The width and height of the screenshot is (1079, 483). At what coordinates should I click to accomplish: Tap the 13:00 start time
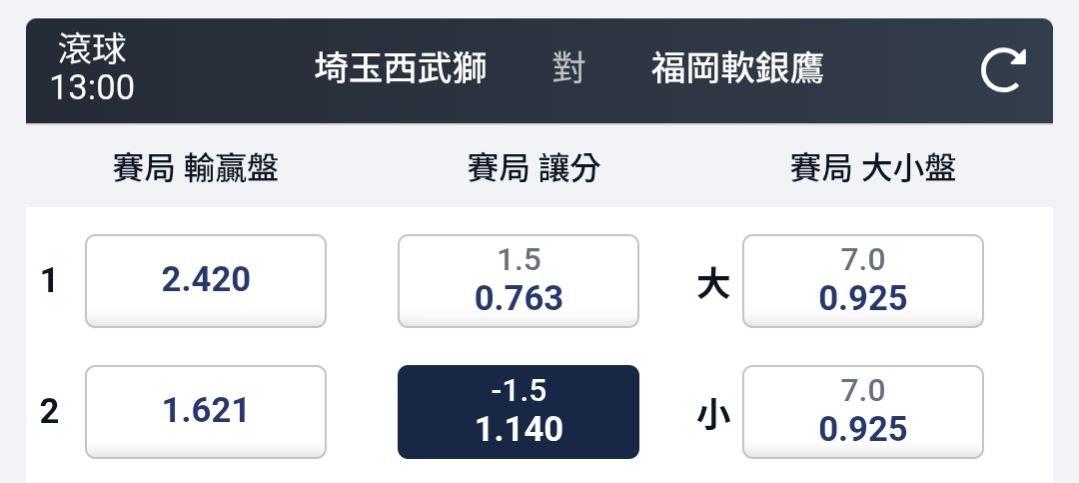(92, 87)
